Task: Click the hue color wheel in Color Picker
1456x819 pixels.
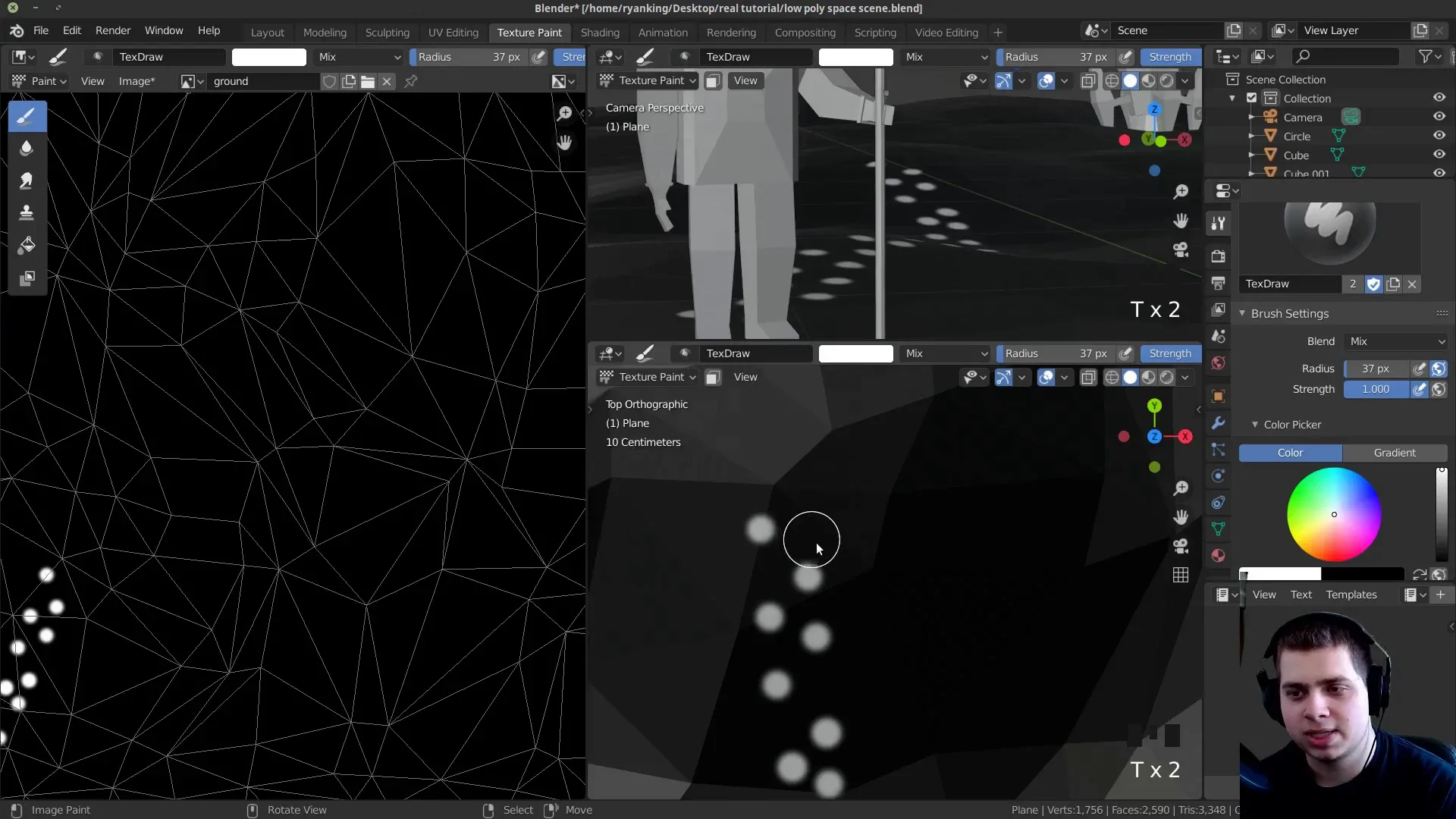Action: click(1333, 515)
